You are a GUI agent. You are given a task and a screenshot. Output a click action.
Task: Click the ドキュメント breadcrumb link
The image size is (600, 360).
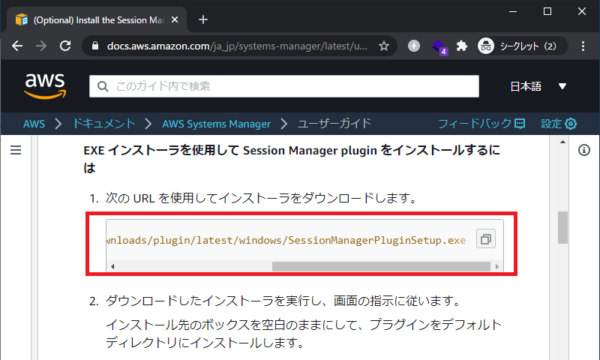104,124
